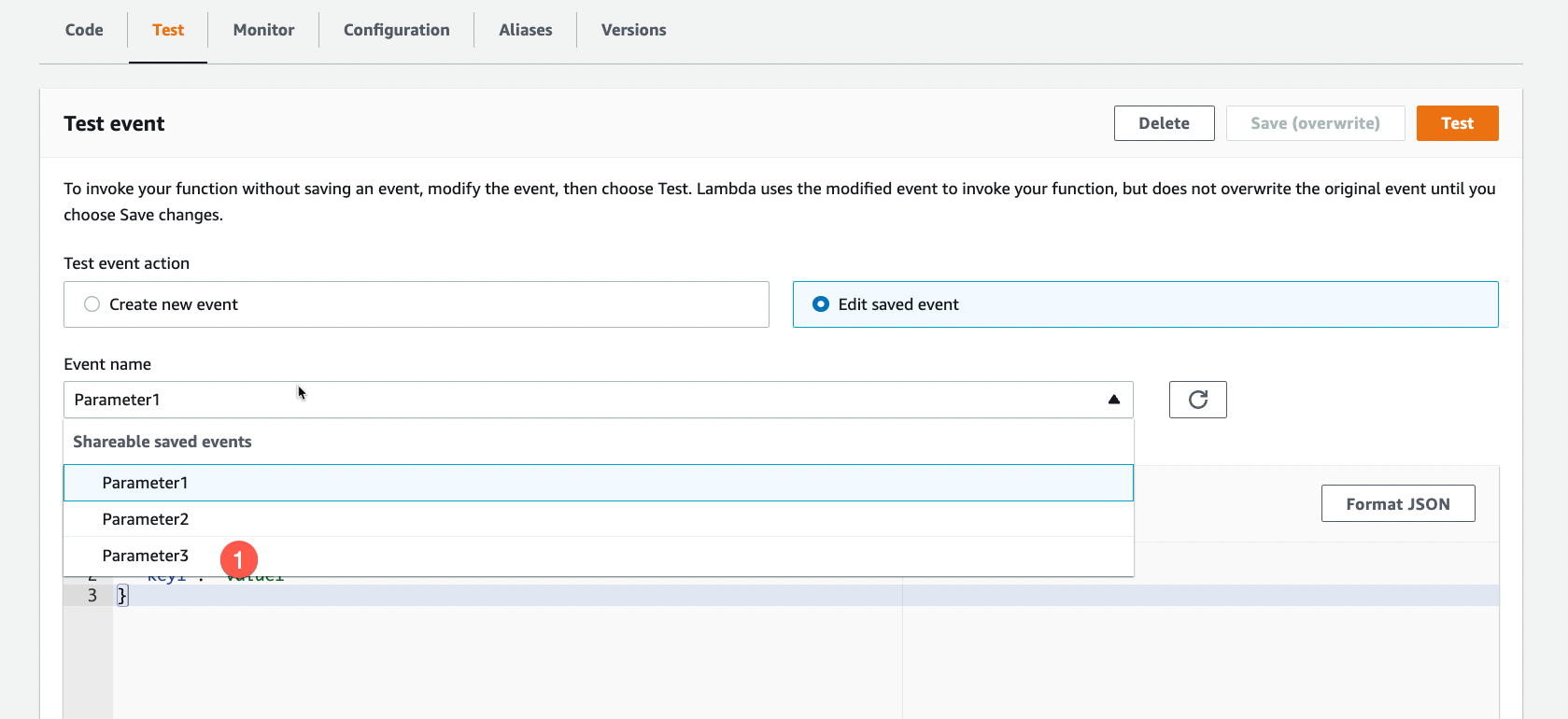Choose Parameter3 from saved events list

pos(598,556)
